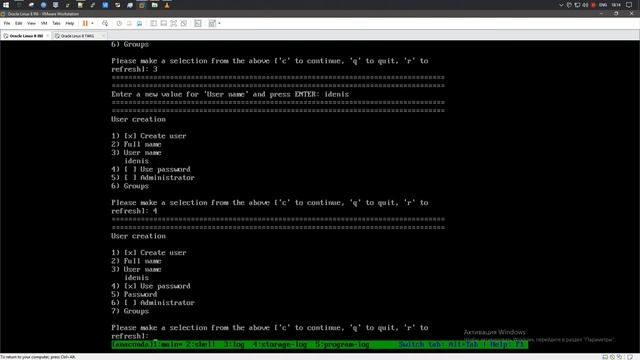Close the second Oracle Linux 8 VM tab

[x=103, y=36]
